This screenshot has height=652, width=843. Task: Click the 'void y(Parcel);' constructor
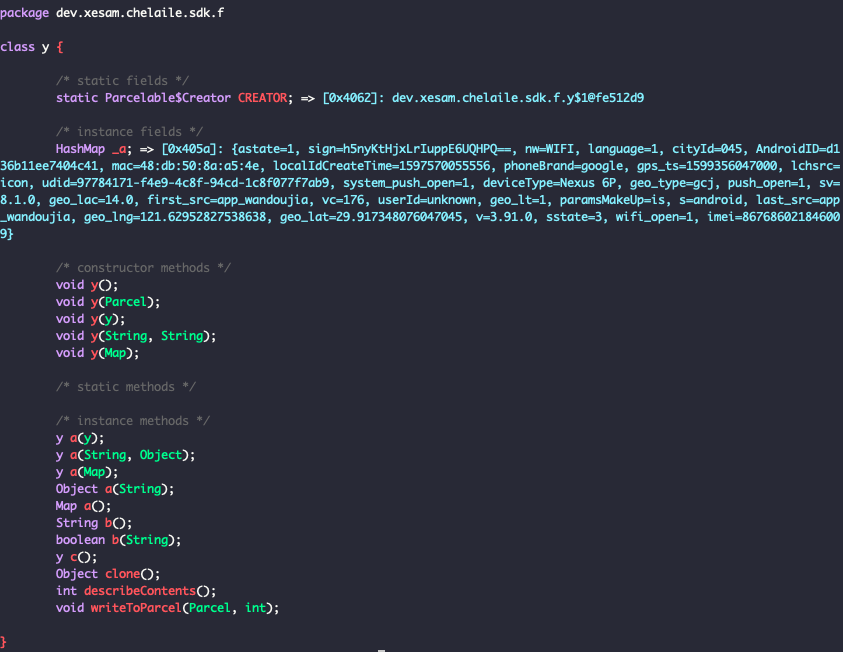[108, 302]
